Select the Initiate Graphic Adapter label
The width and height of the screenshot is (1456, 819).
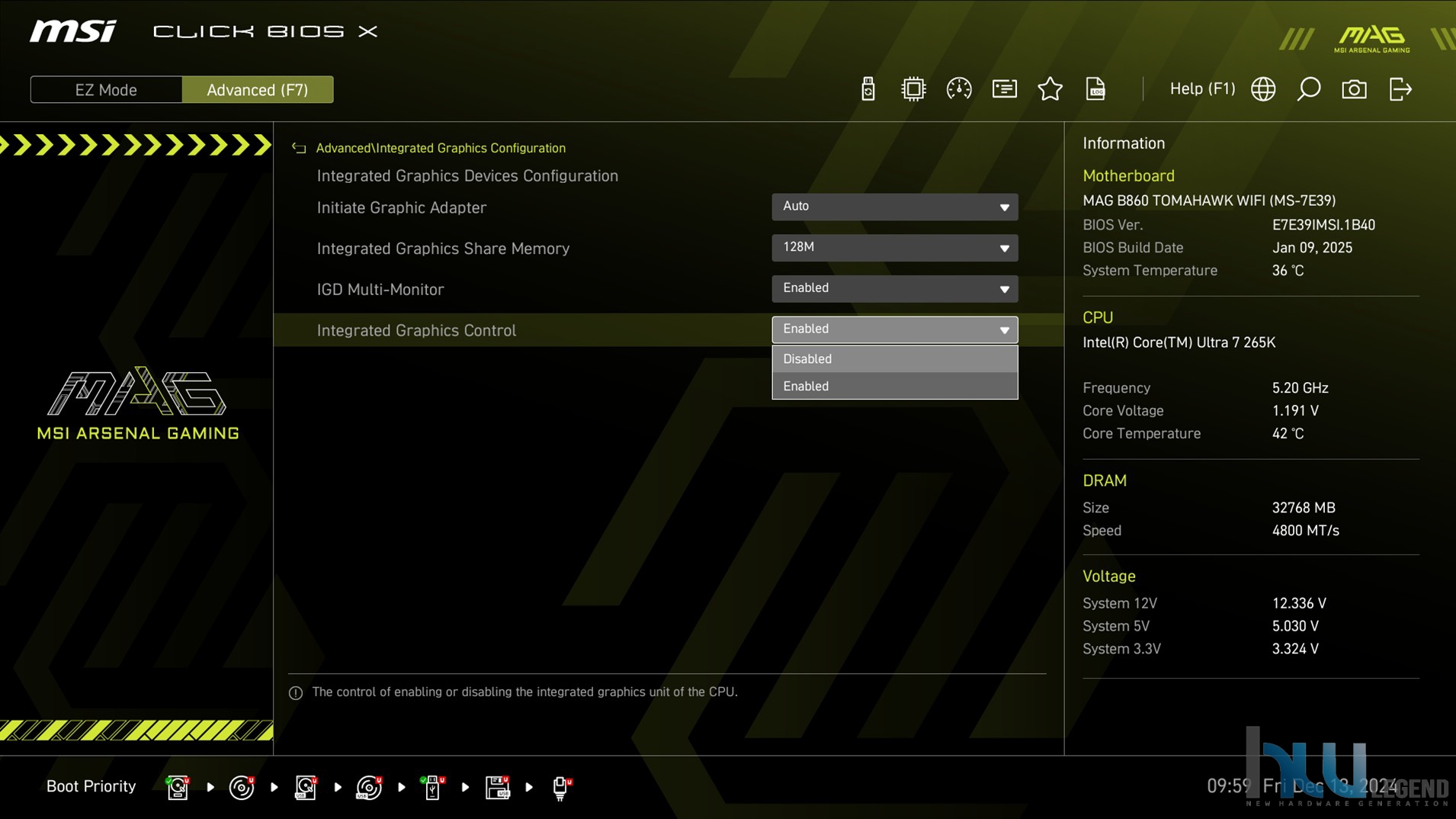coord(401,207)
